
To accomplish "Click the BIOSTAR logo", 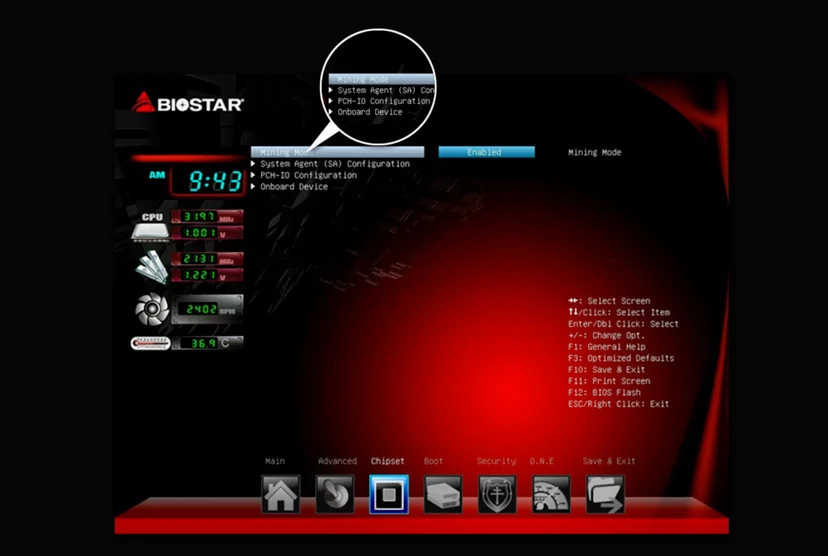I will coord(187,102).
